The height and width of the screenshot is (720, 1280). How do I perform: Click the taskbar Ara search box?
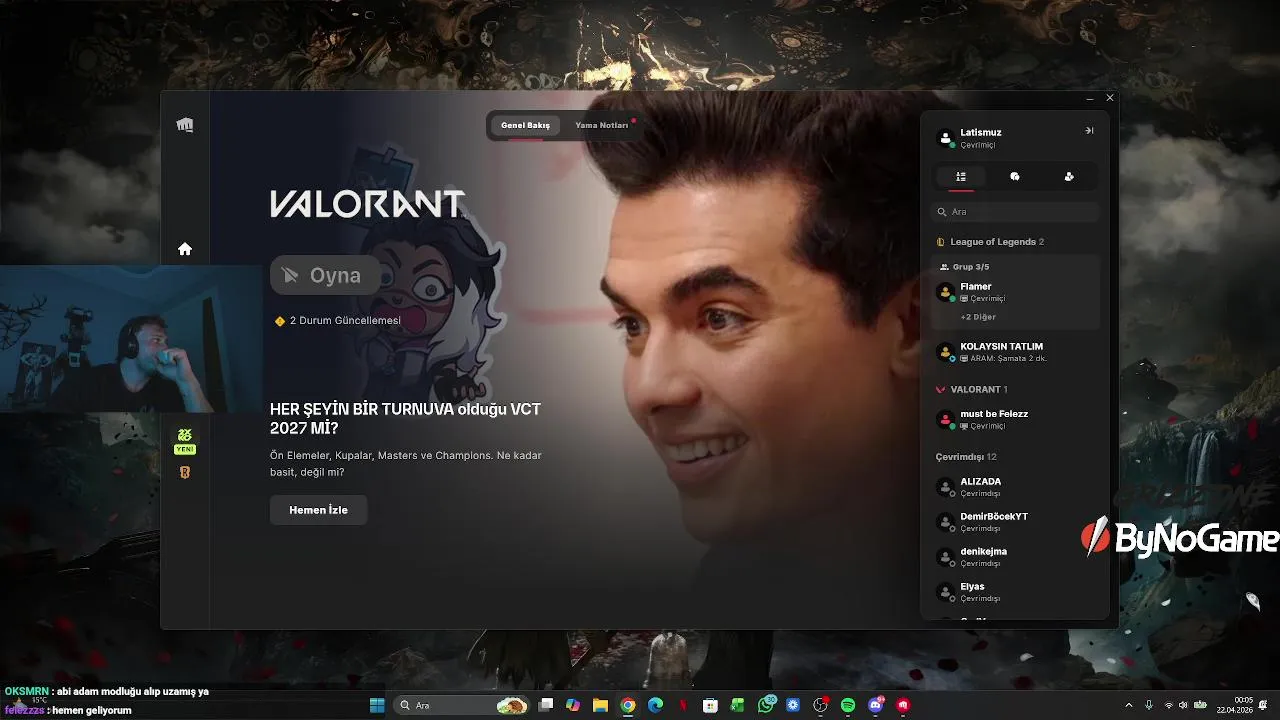(x=463, y=705)
